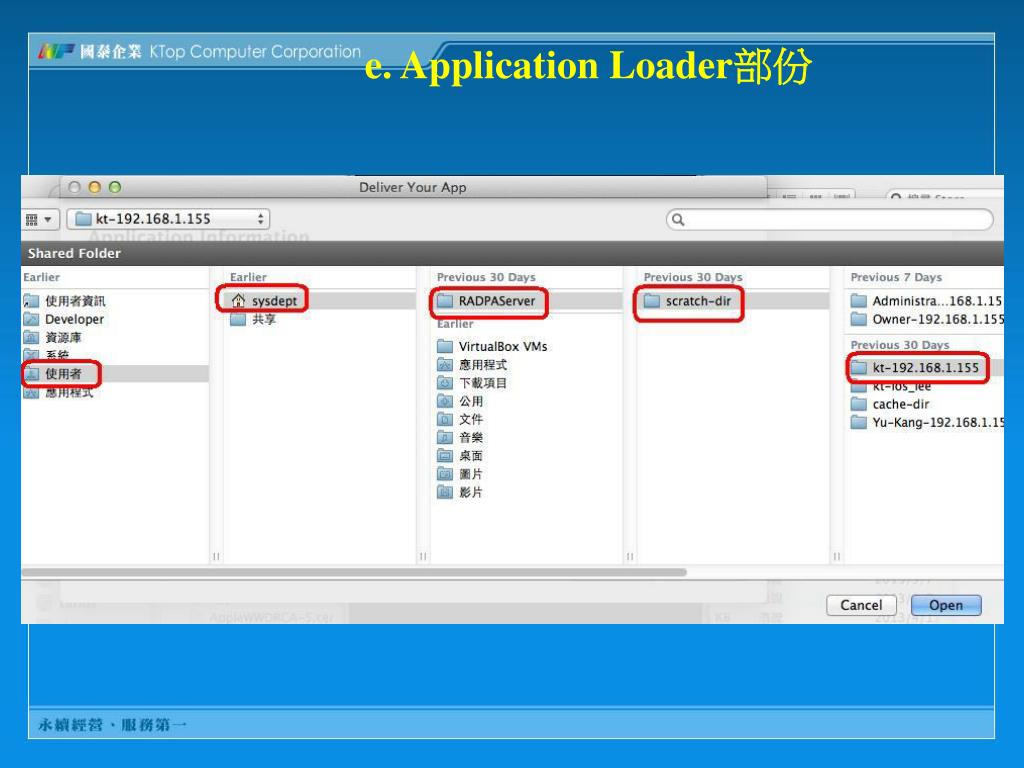Click the first column resize handle
Image resolution: width=1024 pixels, height=768 pixels.
[x=216, y=556]
